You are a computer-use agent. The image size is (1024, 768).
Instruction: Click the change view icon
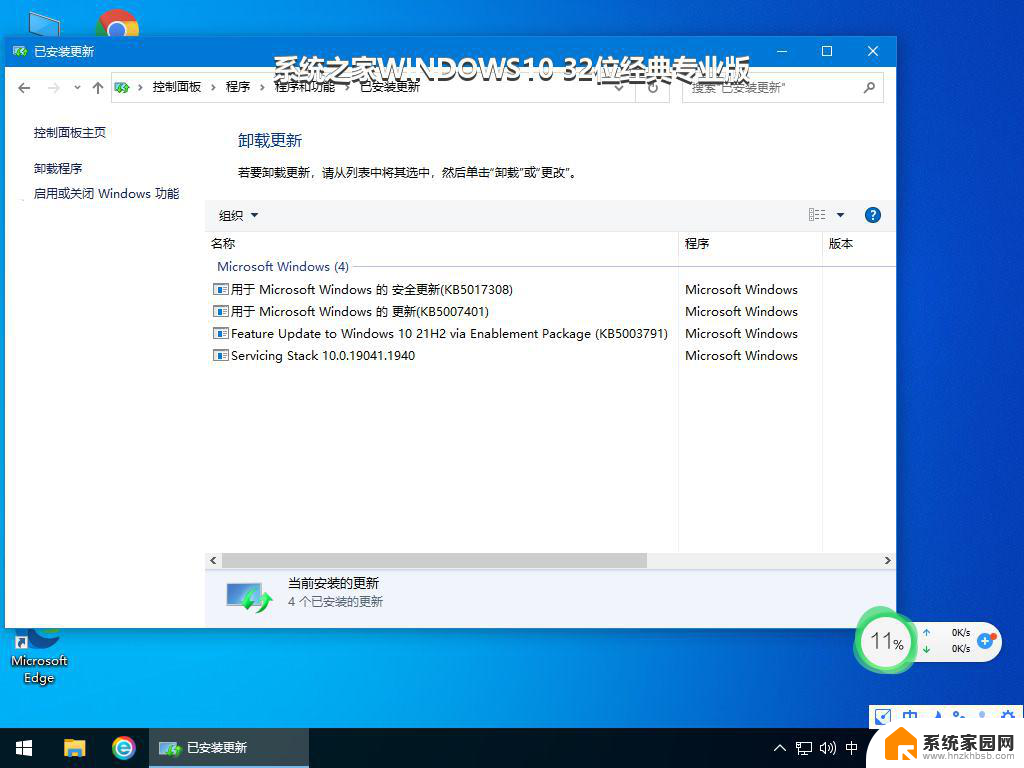tap(817, 215)
